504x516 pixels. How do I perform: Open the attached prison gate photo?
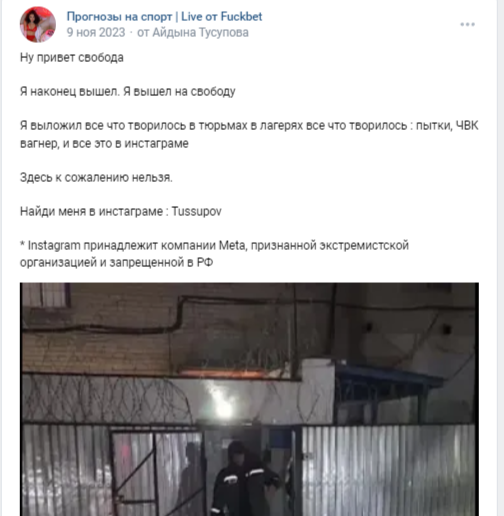pos(249,399)
